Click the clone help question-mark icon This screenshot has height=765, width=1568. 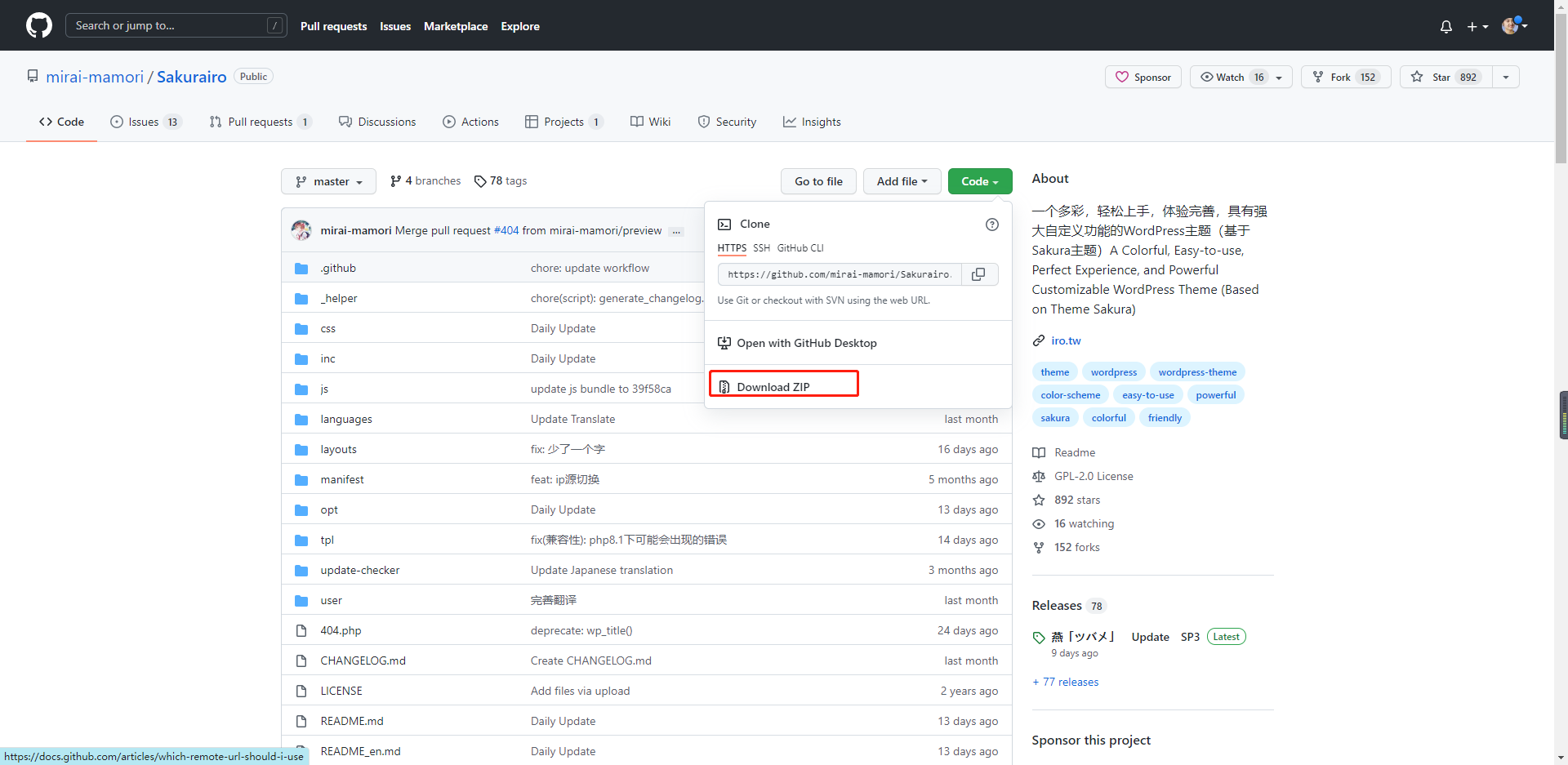point(991,225)
